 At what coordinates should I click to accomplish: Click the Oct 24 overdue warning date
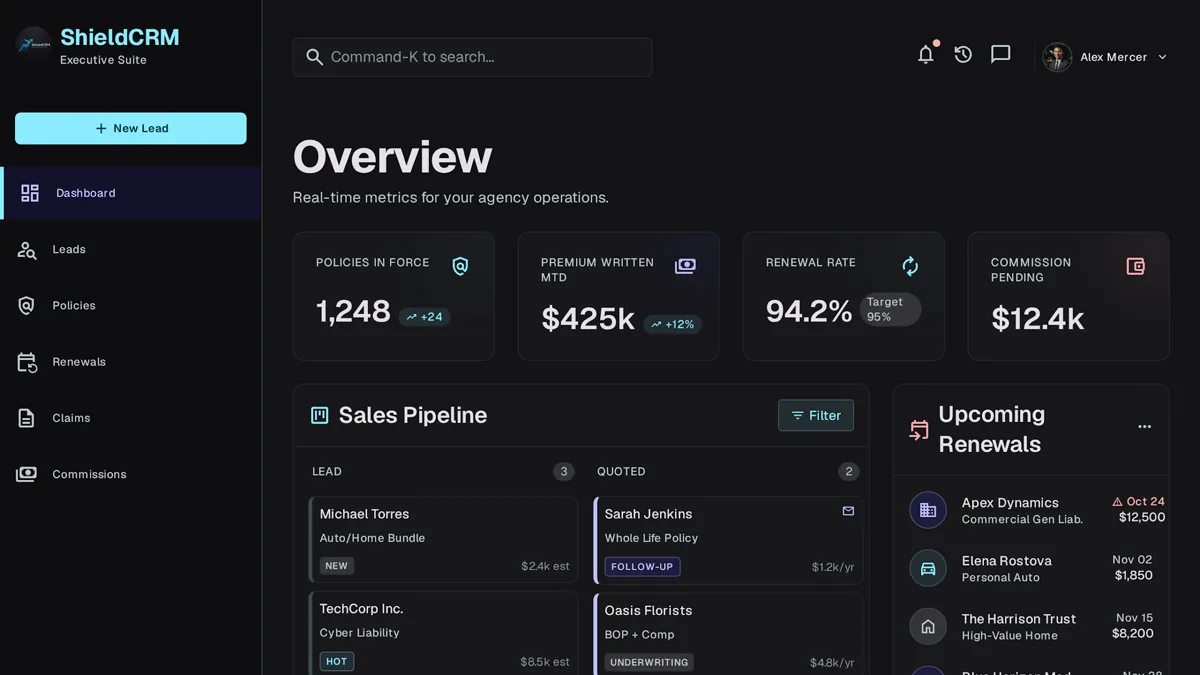[1139, 502]
